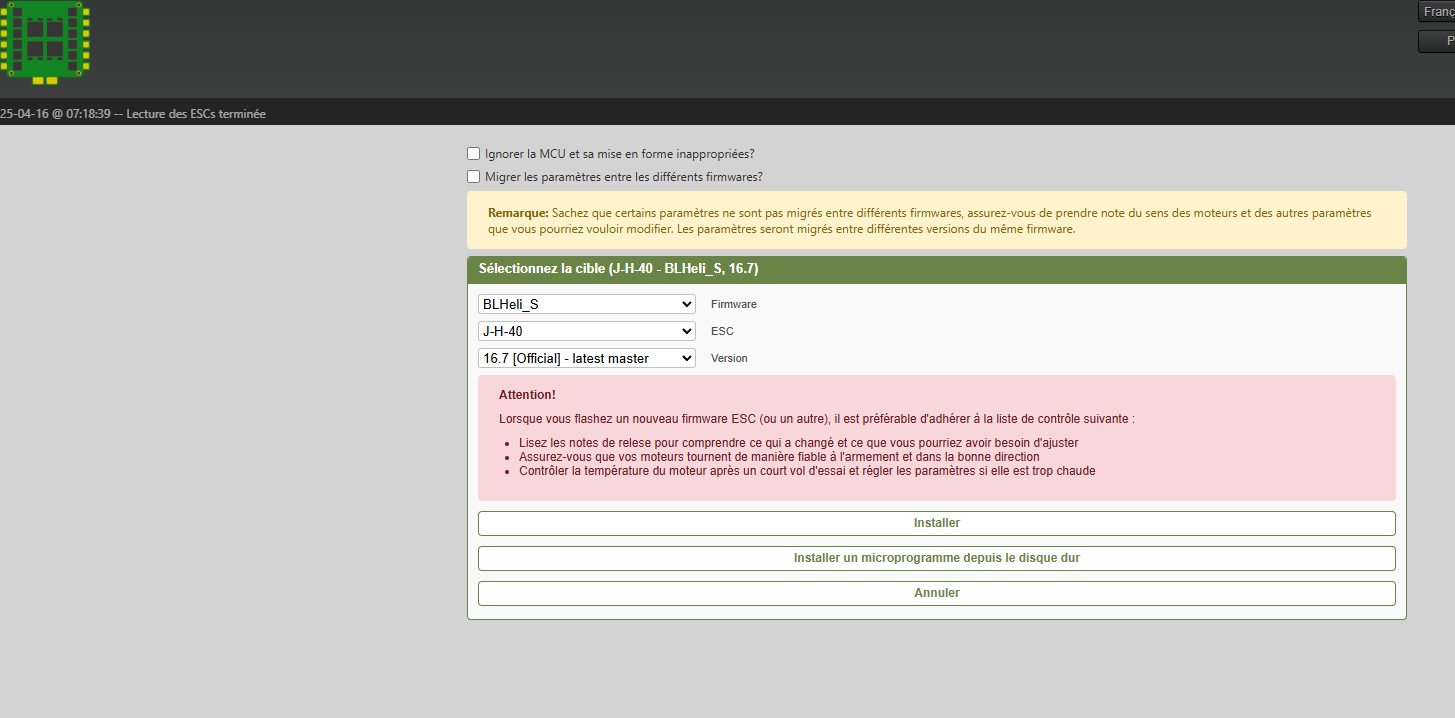Click the 'Ignorer la MCU et sa mise en forme' label text
Image resolution: width=1455 pixels, height=718 pixels.
tap(619, 154)
